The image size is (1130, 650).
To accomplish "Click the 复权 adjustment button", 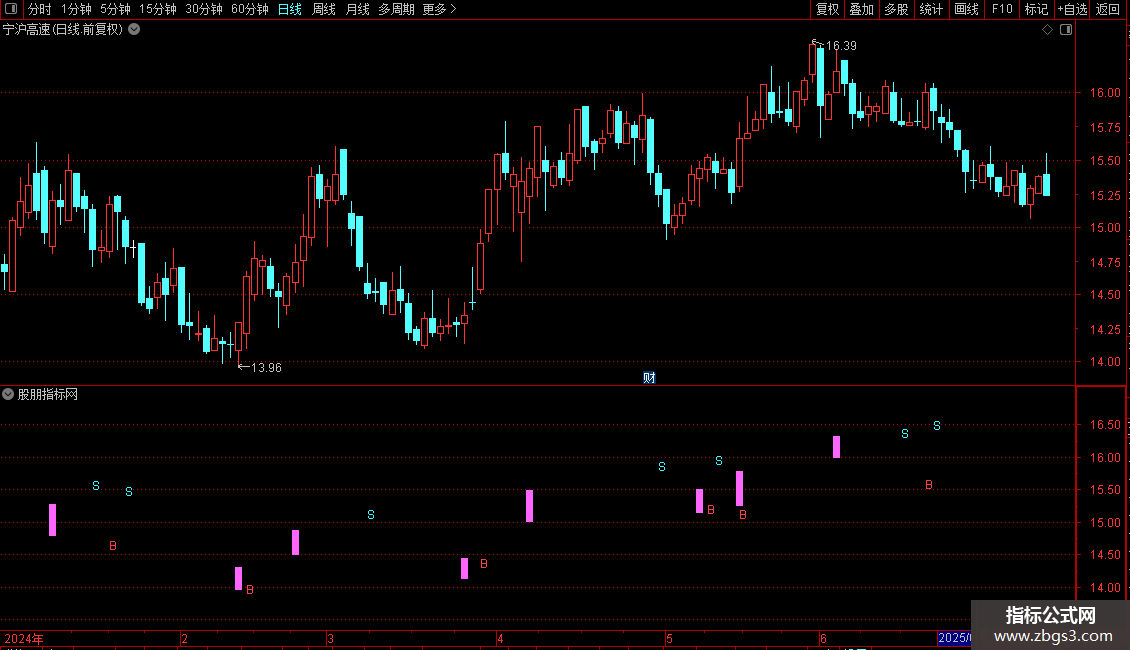I will click(x=827, y=9).
